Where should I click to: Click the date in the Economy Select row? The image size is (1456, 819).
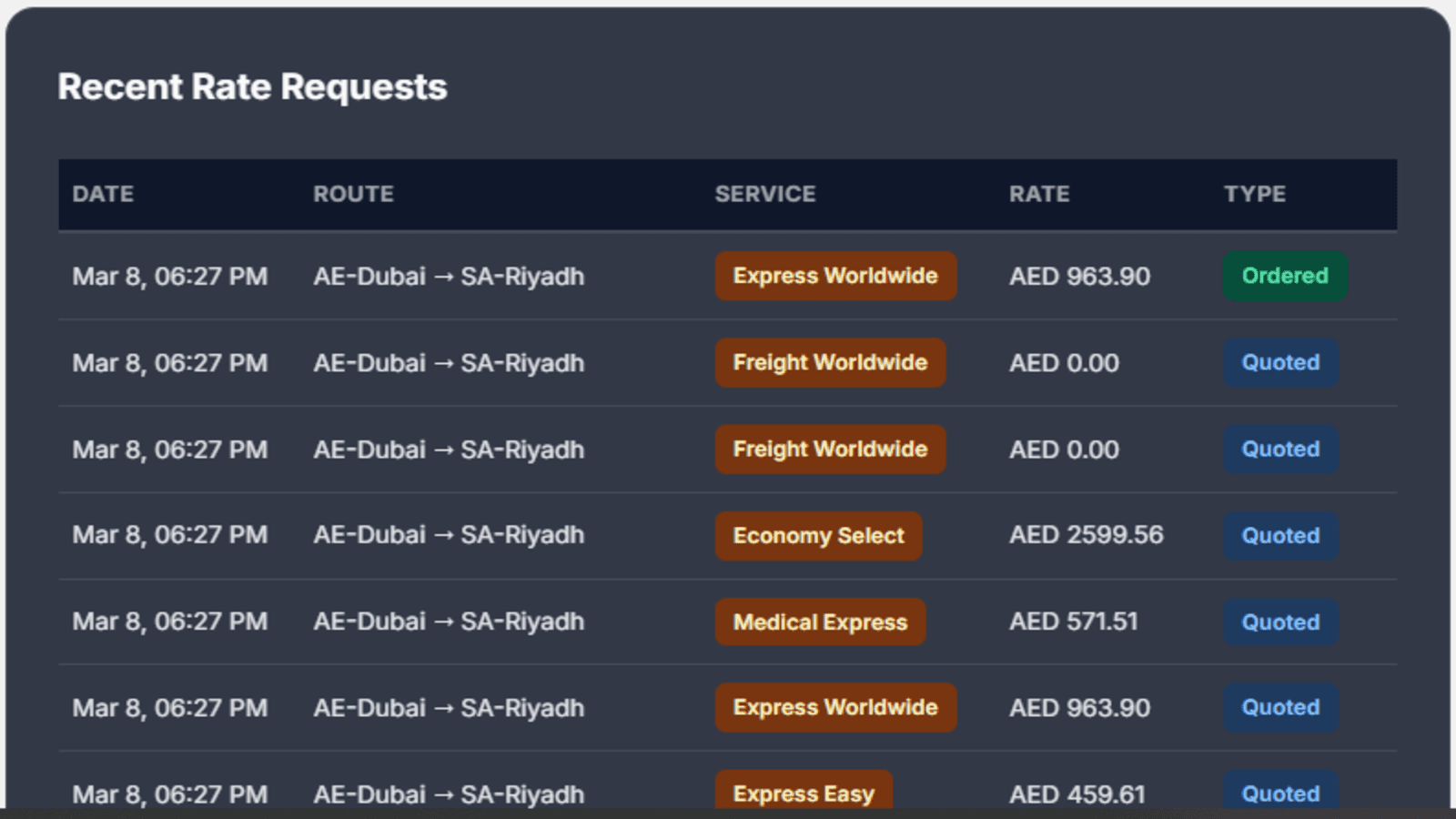(x=170, y=535)
